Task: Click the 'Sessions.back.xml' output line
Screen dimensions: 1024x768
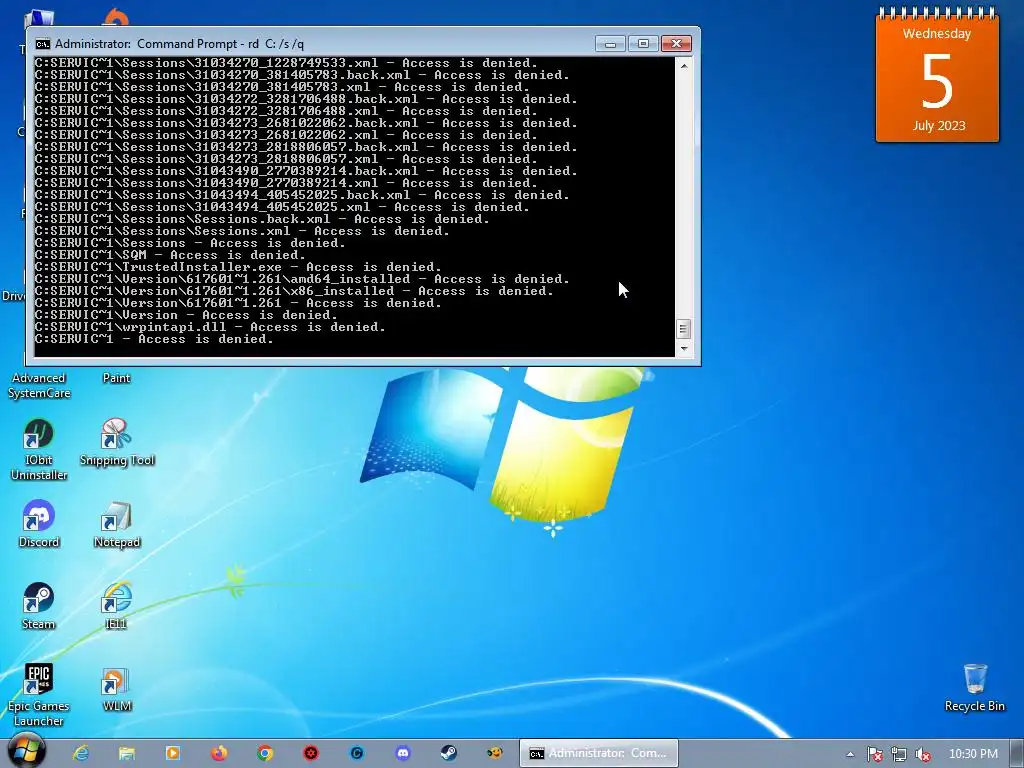Action: (x=262, y=219)
